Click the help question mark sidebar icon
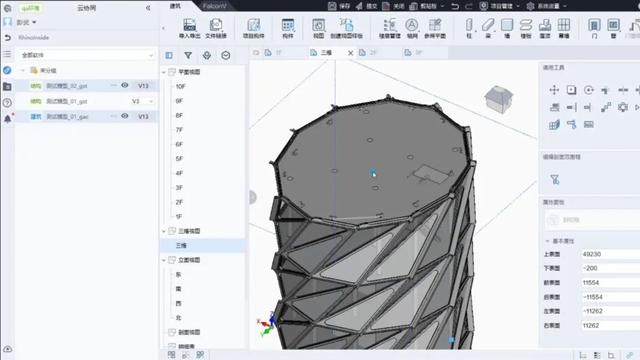This screenshot has height=360, width=640. click(7, 102)
